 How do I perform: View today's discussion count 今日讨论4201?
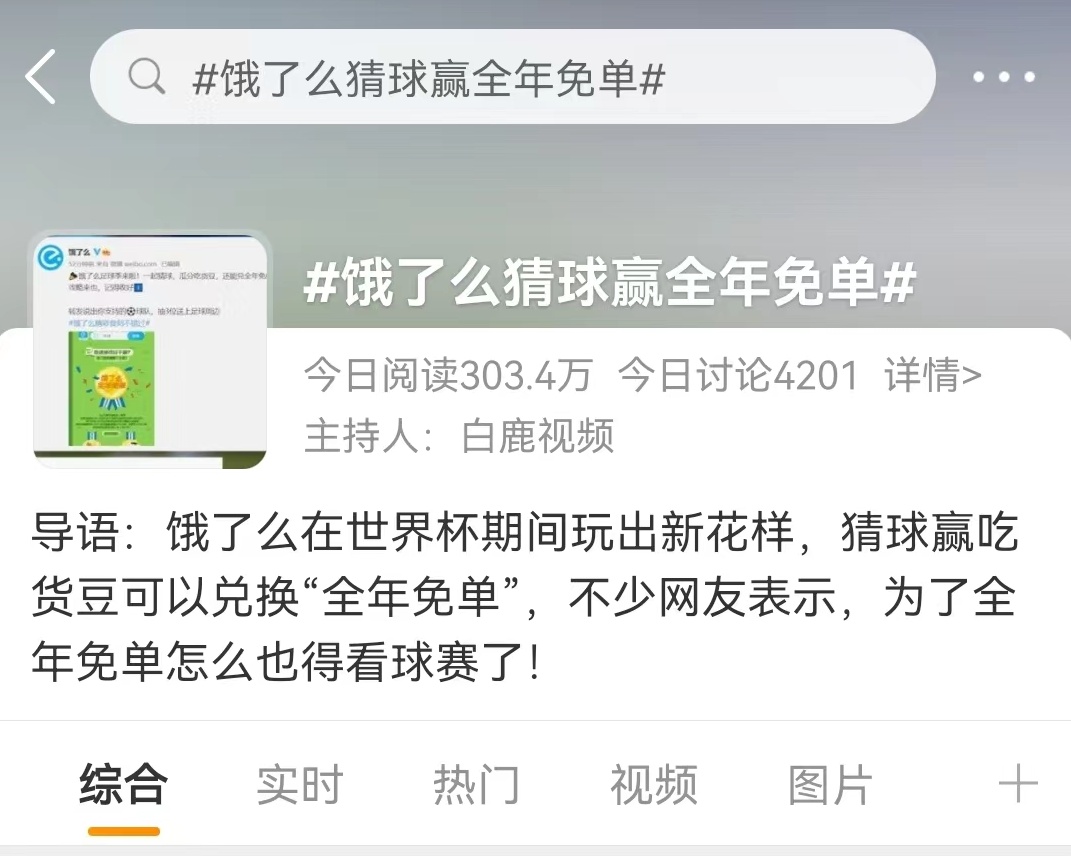(x=738, y=375)
